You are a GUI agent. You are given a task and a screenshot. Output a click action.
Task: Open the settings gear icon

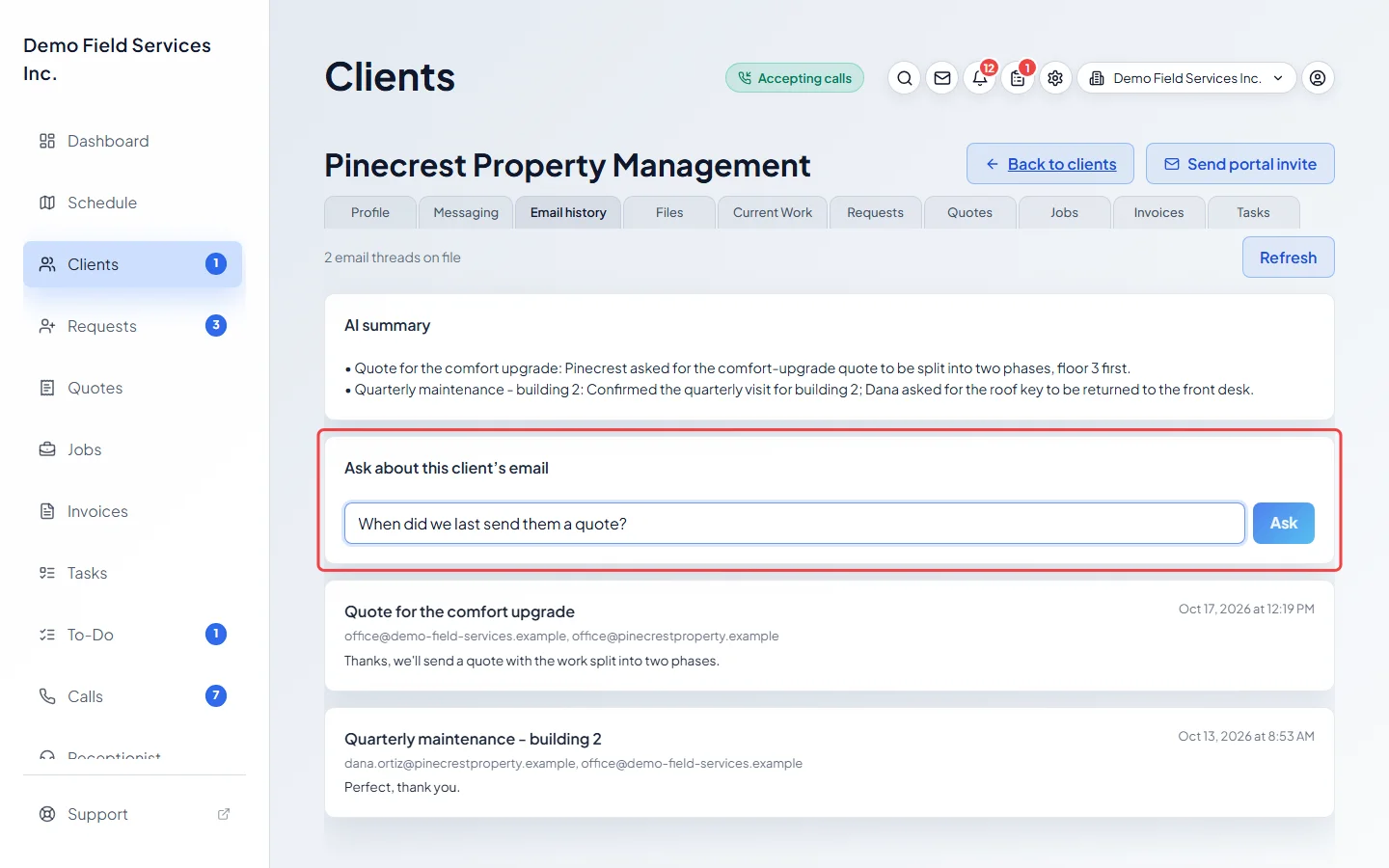1055,78
